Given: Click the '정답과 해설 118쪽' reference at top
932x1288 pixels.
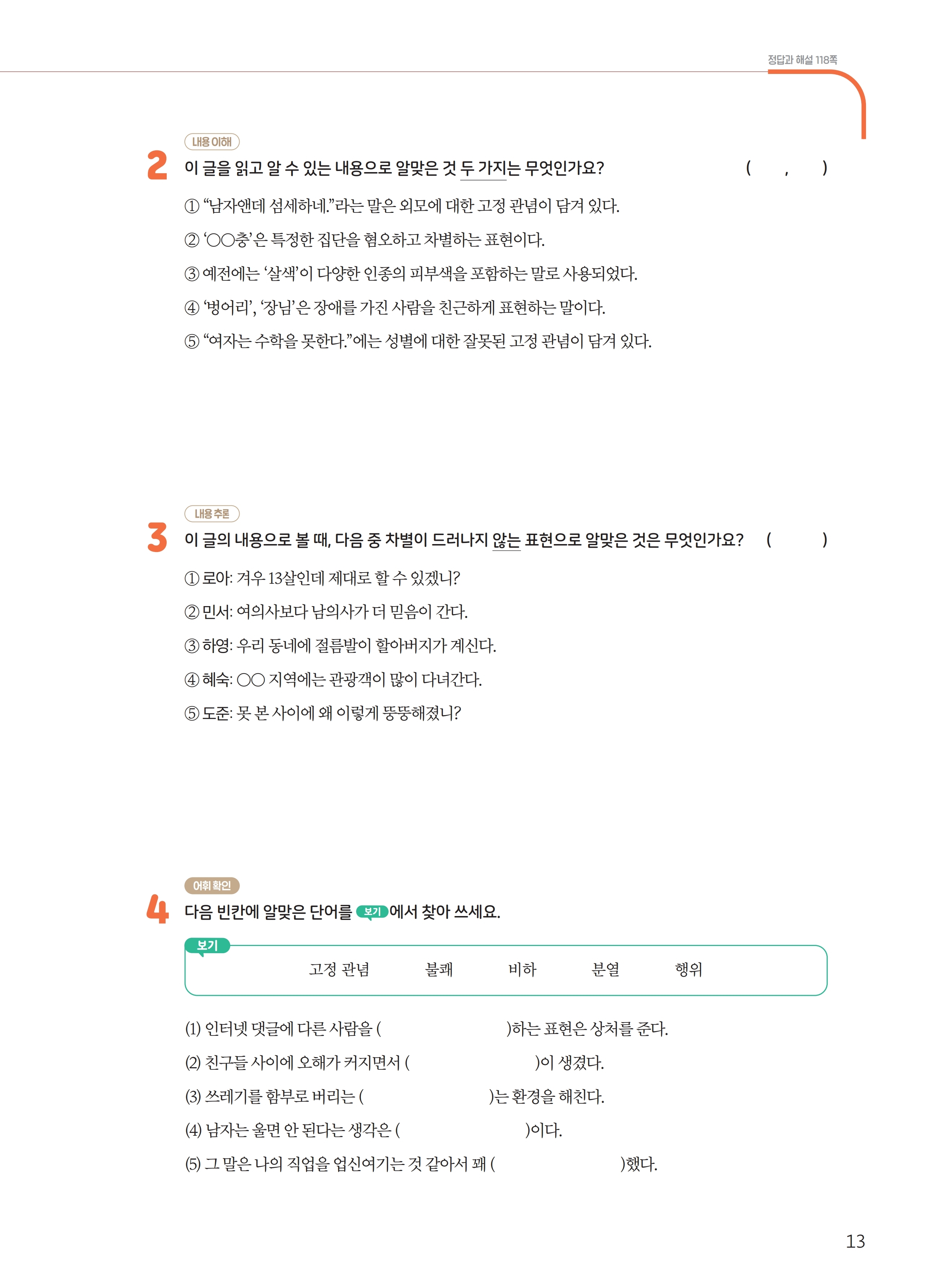Looking at the screenshot, I should [802, 60].
